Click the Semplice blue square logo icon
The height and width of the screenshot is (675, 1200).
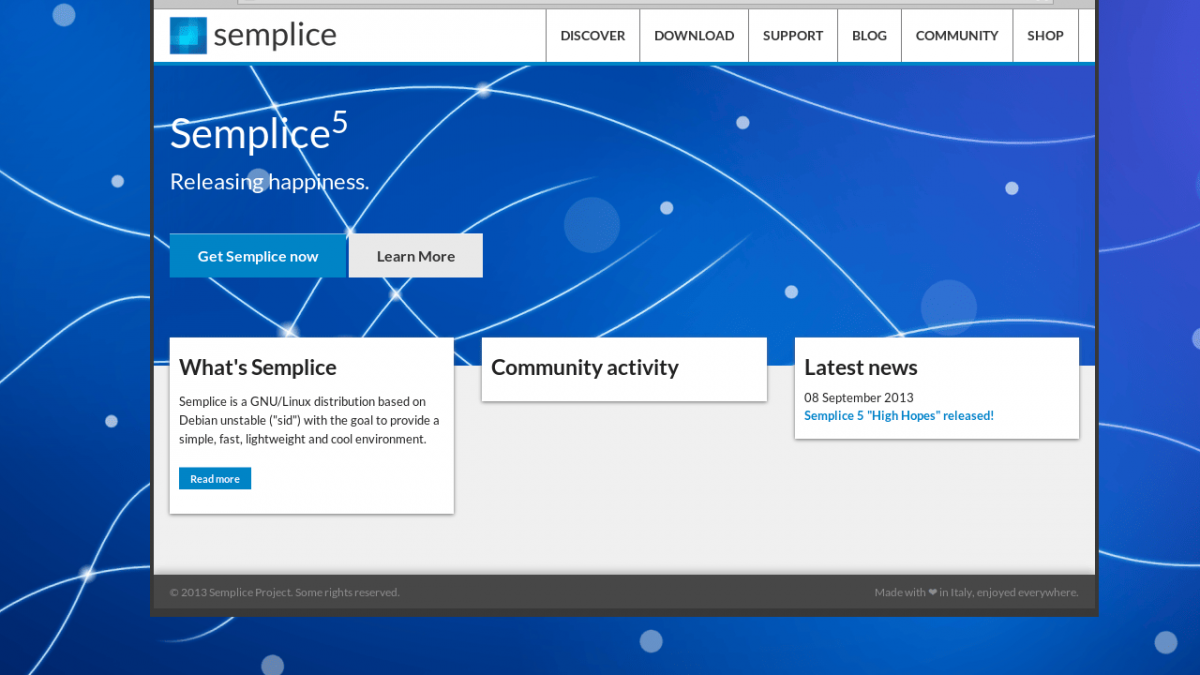point(188,35)
